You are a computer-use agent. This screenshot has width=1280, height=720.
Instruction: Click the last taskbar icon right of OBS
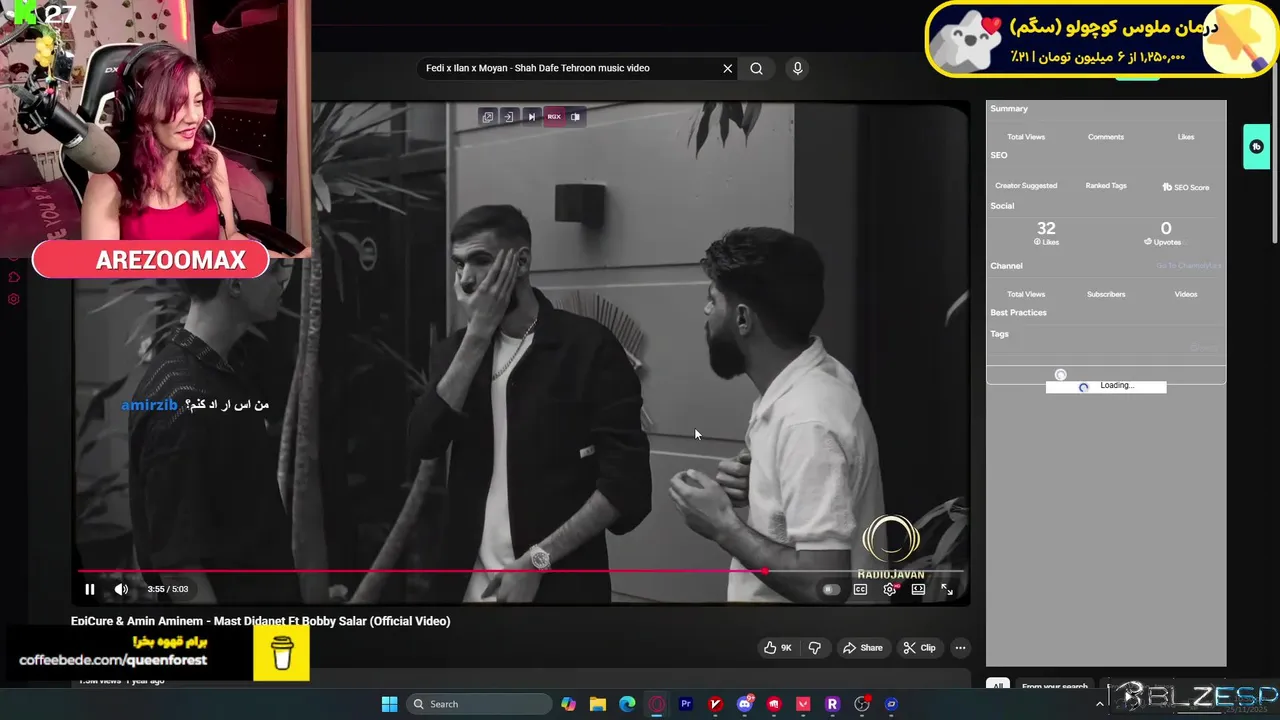[x=891, y=704]
